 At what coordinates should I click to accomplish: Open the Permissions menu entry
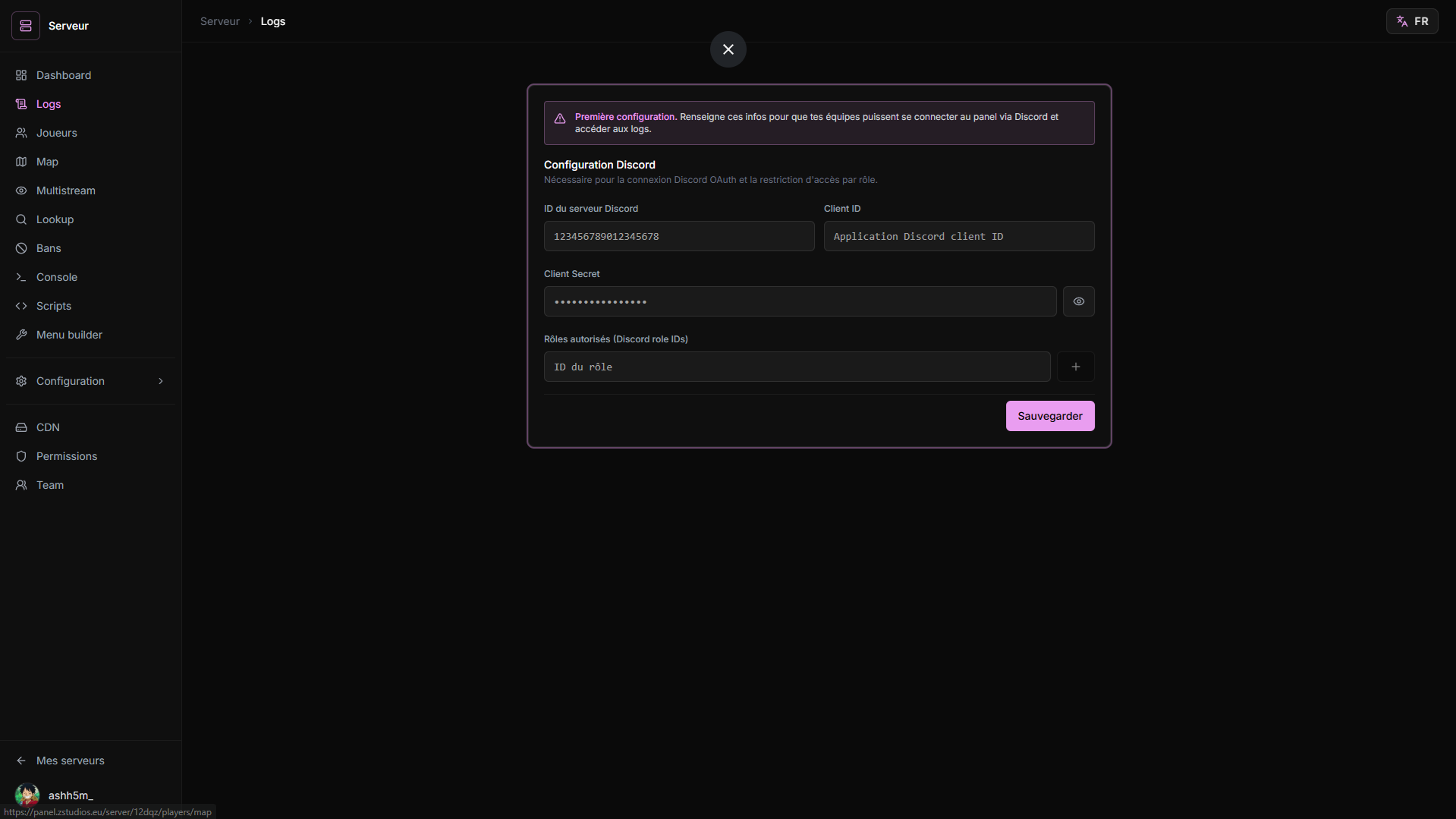(91, 456)
